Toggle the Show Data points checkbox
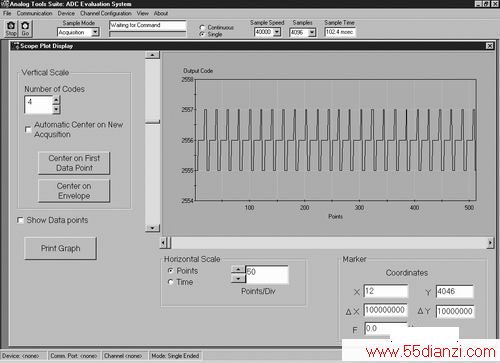This screenshot has height=363, width=500. [x=20, y=220]
